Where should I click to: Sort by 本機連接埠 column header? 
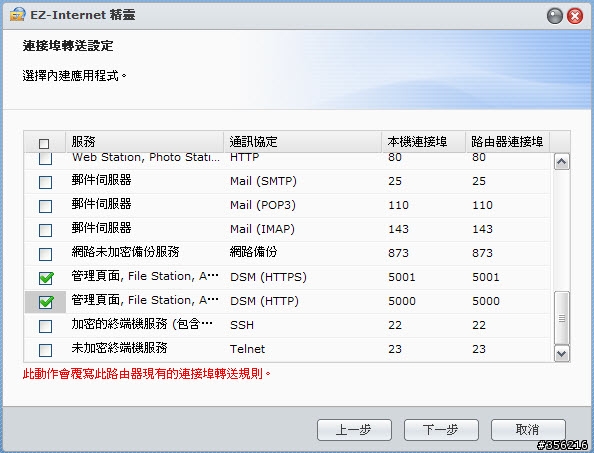click(424, 142)
